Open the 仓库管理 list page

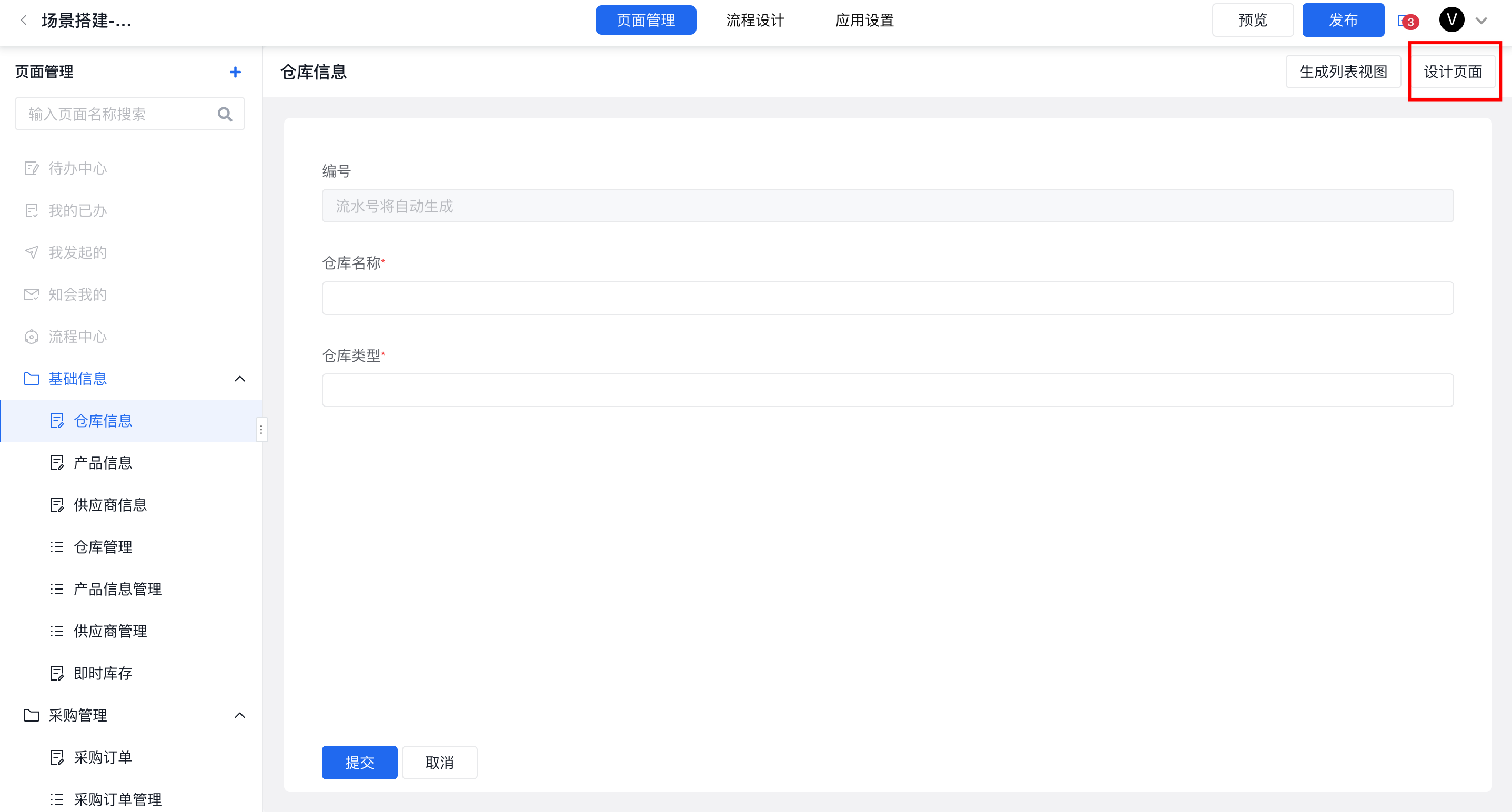[x=103, y=547]
